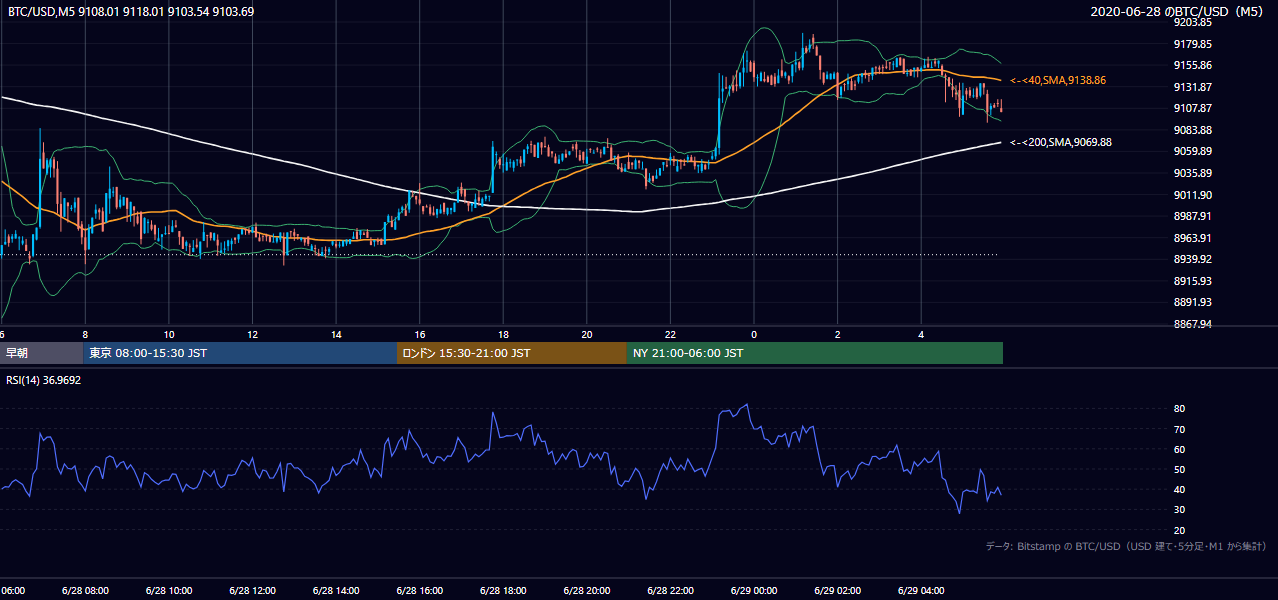Viewport: 1278px width, 600px height.
Task: Click the 6/29 04:00 date label
Action: (x=921, y=591)
